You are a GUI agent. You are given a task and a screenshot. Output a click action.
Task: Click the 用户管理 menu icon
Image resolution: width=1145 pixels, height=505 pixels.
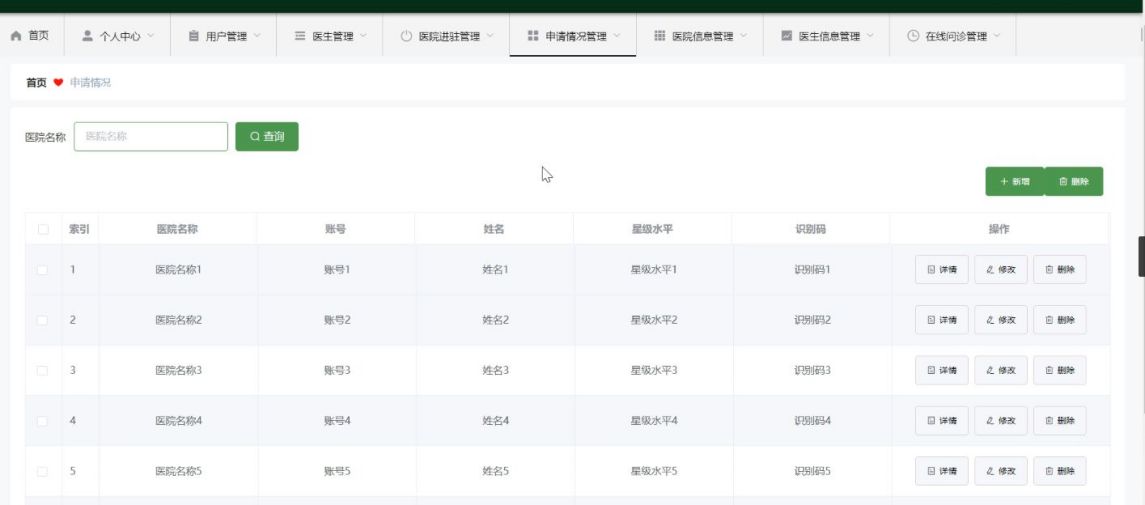click(194, 36)
